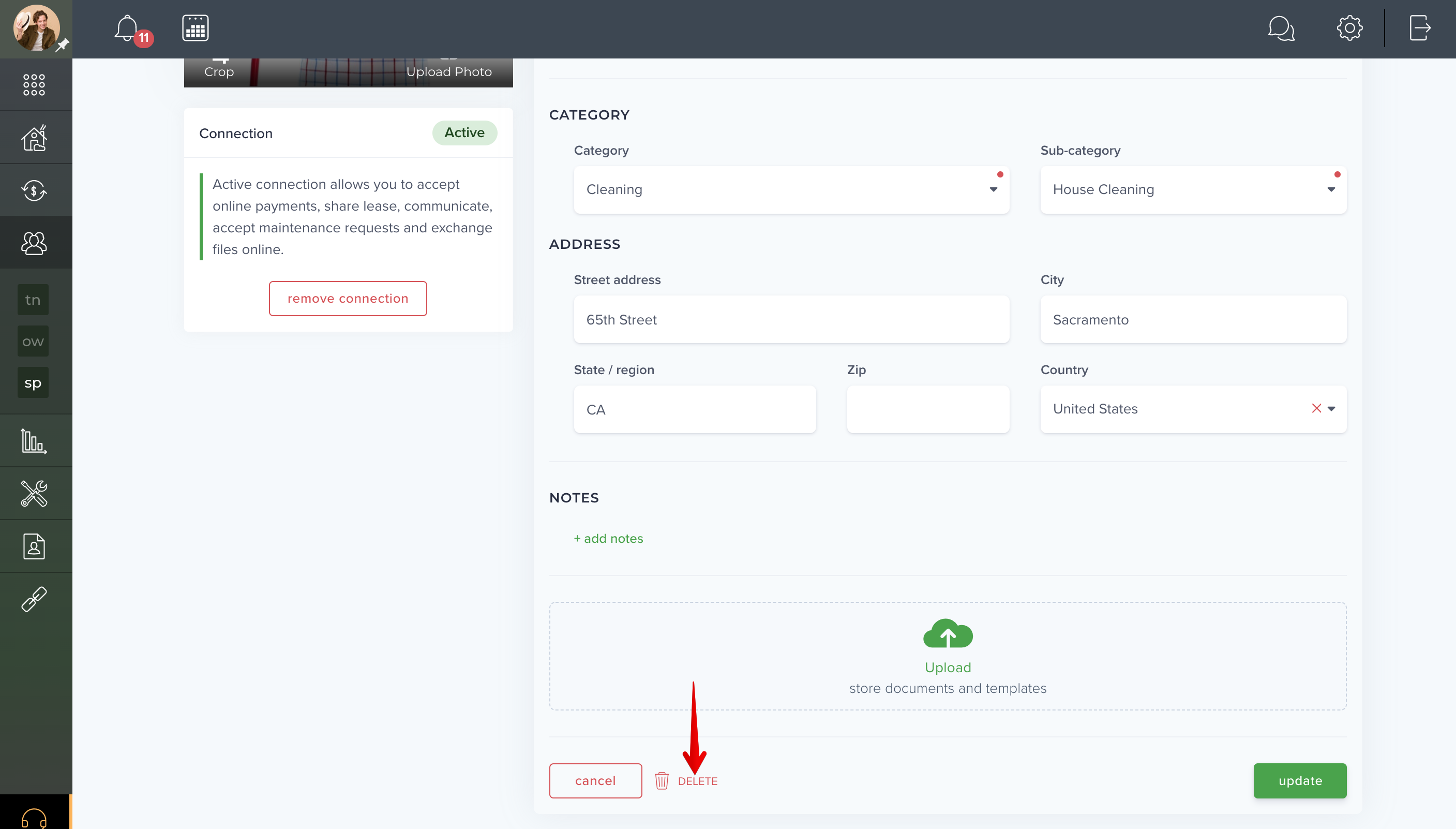Click the + add notes link
The image size is (1456, 829).
point(608,539)
